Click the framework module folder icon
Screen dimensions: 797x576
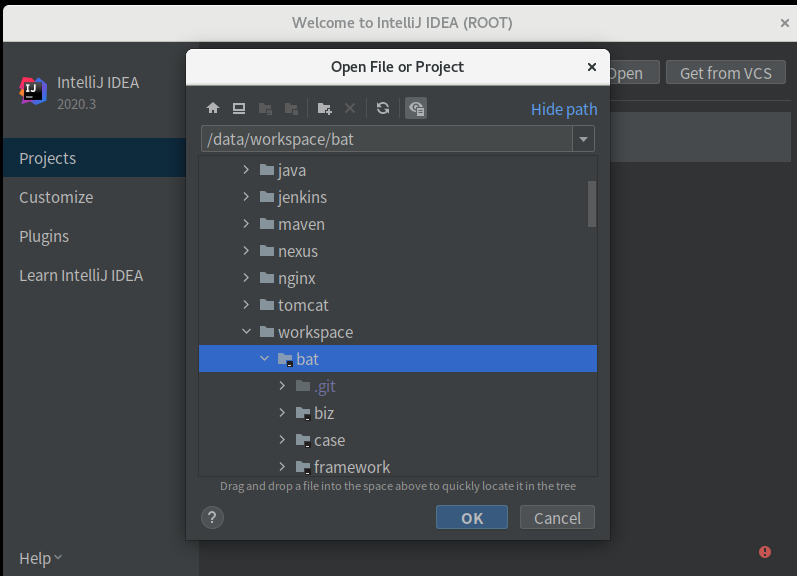[303, 467]
